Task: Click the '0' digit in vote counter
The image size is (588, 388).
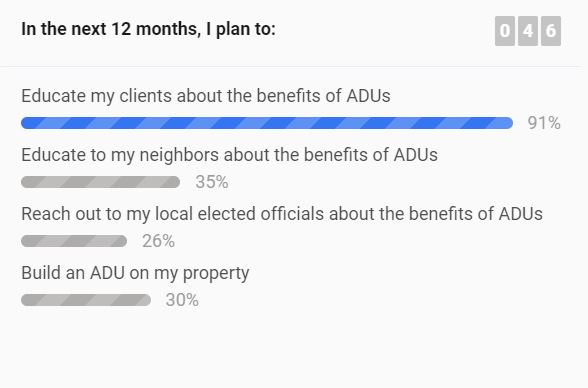Action: coord(505,31)
